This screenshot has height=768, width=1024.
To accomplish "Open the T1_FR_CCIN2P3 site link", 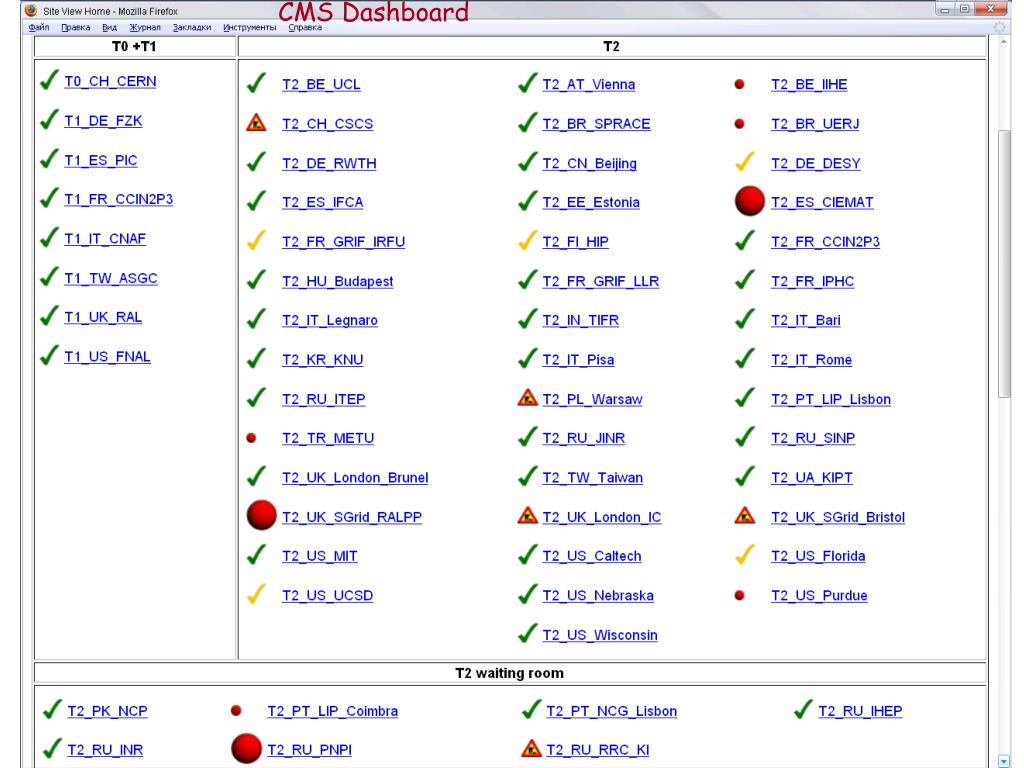I will pos(119,199).
